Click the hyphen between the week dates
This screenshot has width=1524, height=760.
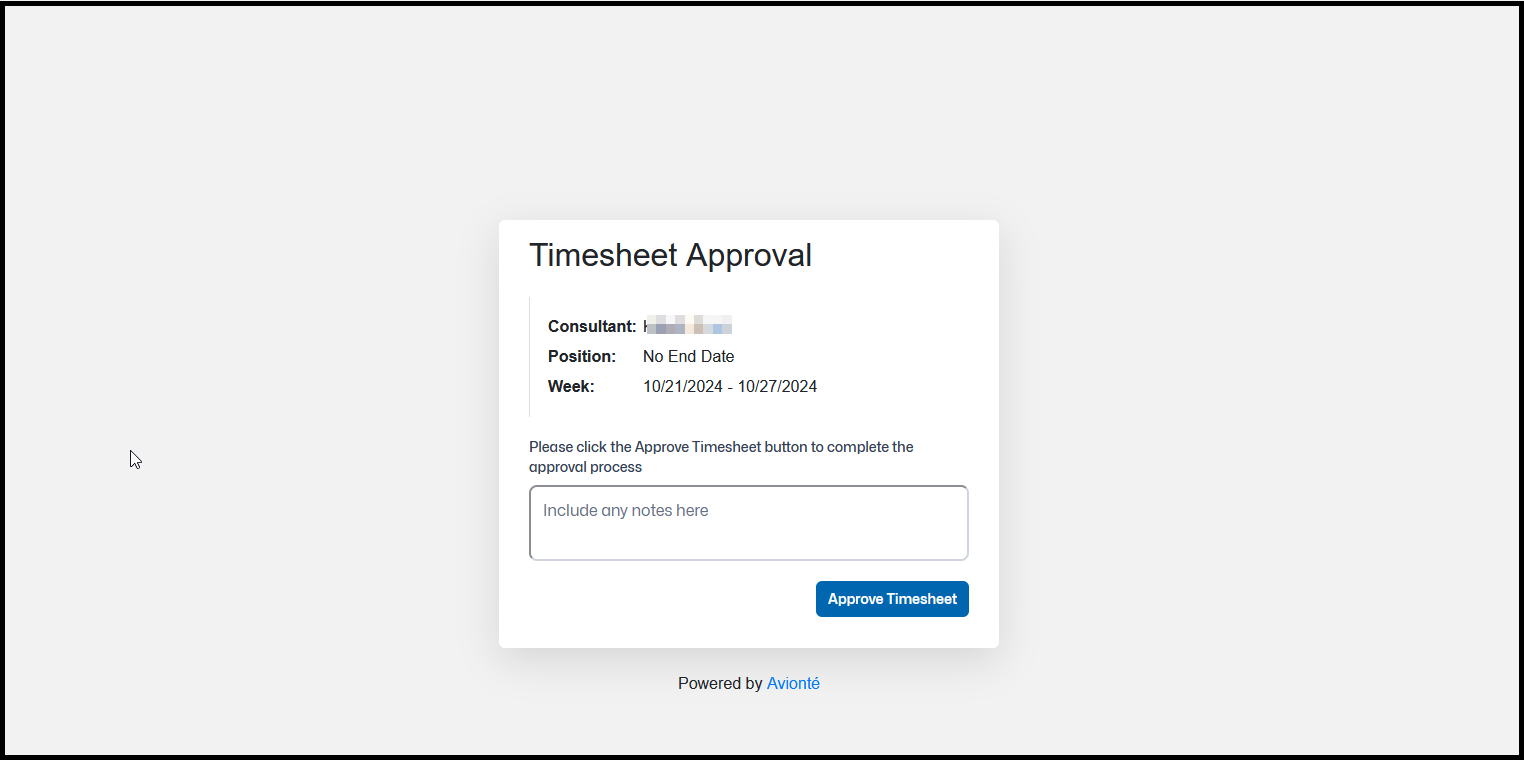(x=730, y=387)
